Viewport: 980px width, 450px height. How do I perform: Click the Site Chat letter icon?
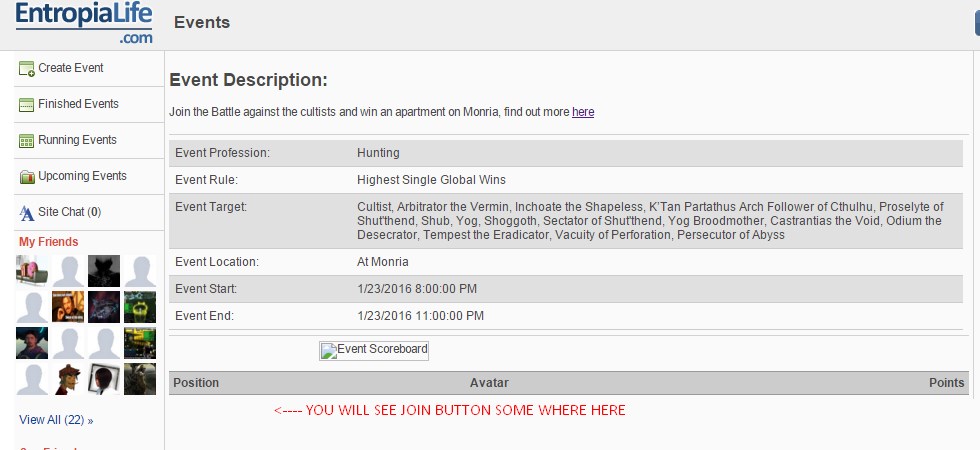click(x=27, y=213)
